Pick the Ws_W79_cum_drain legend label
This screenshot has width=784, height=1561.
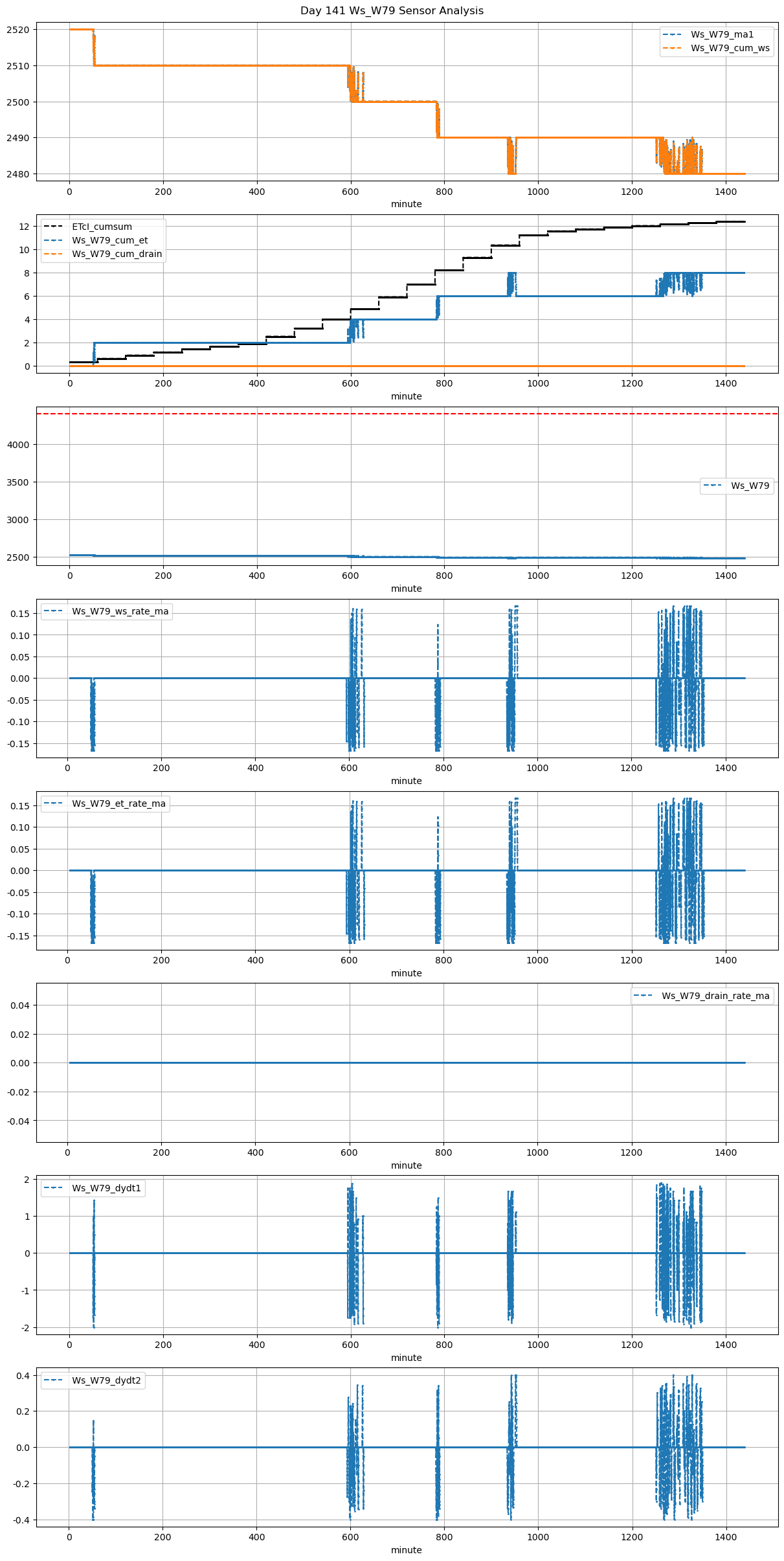117,254
